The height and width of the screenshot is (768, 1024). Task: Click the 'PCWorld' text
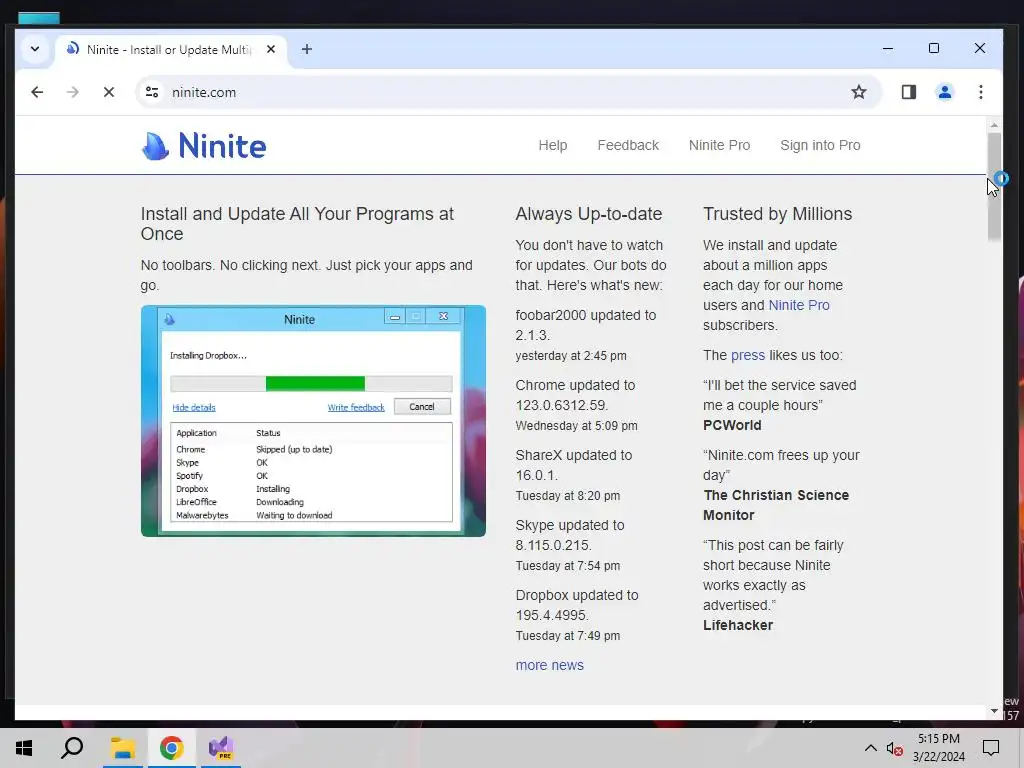pos(732,425)
